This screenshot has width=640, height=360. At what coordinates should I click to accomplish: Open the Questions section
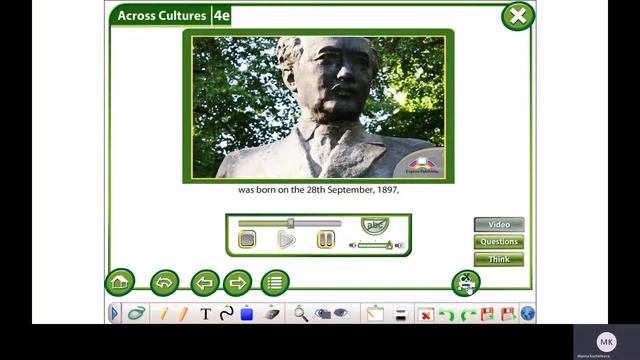[x=499, y=242]
